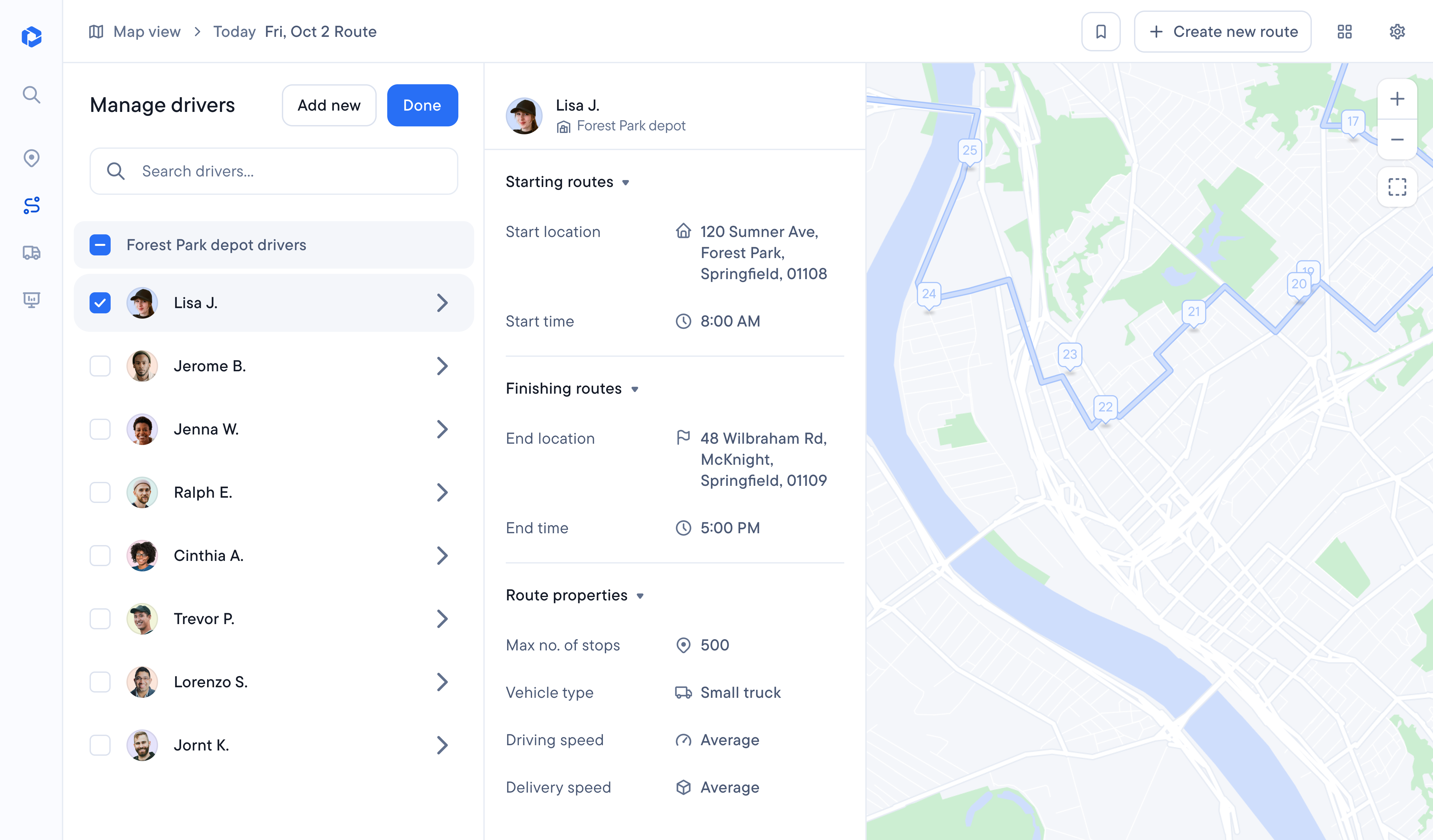Viewport: 1433px width, 840px height.
Task: Click Jenna W. avatar in driver list
Action: (142, 429)
